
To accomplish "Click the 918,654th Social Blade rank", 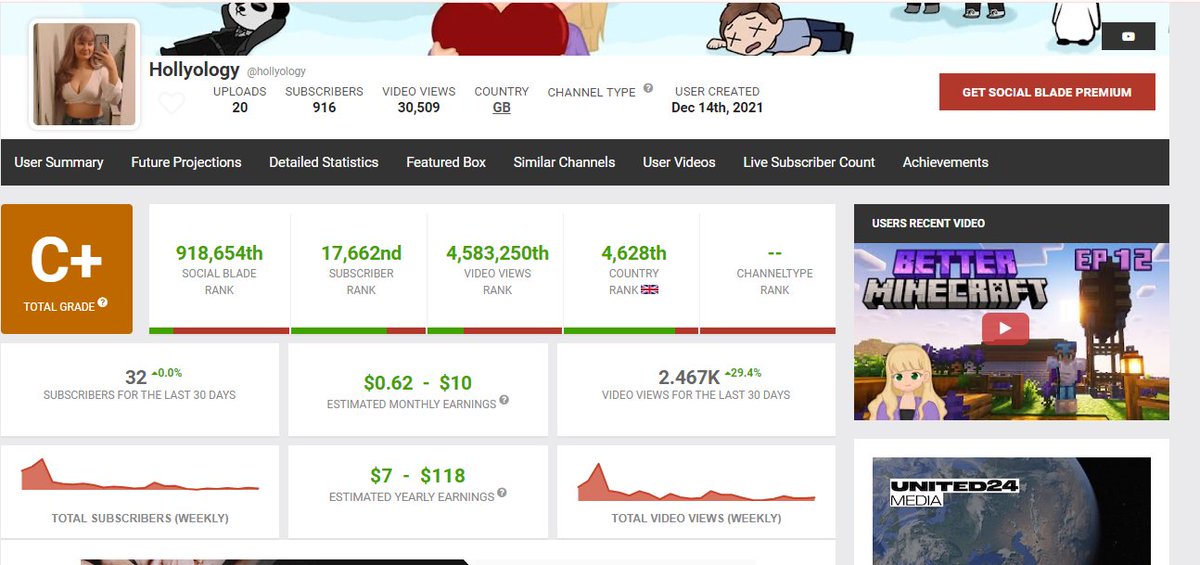I will coord(219,253).
